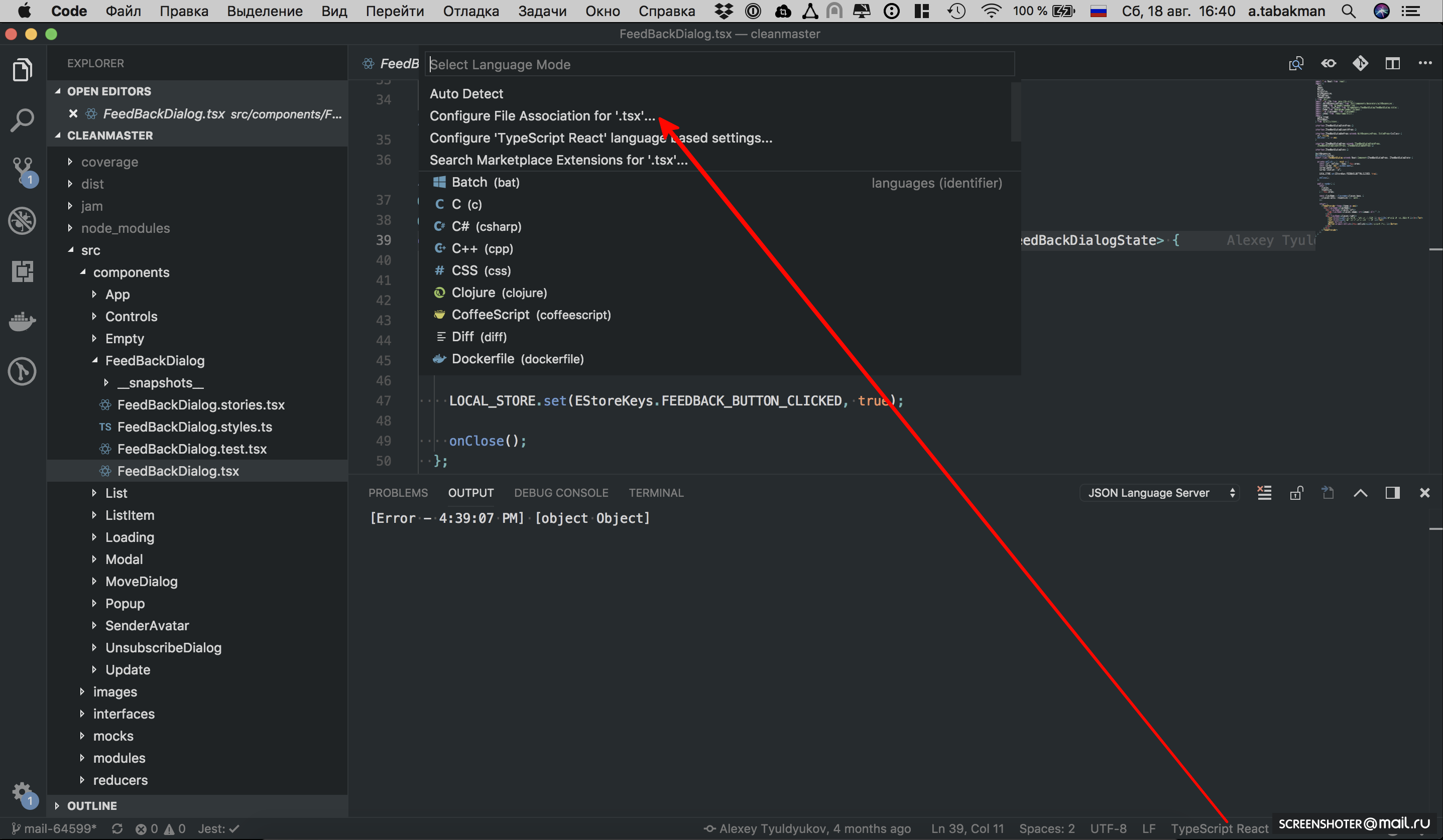Click the split editor icon
This screenshot has height=840, width=1443.
tap(1393, 64)
